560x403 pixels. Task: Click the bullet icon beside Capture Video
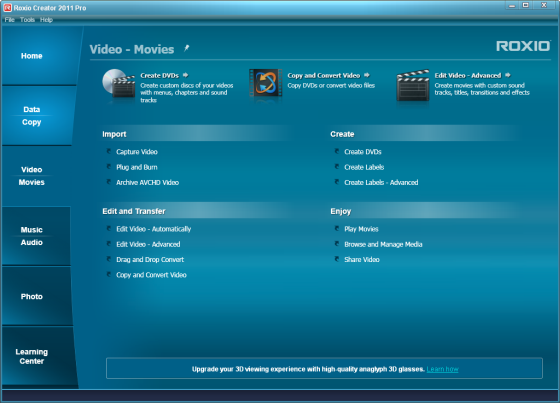pyautogui.click(x=109, y=151)
